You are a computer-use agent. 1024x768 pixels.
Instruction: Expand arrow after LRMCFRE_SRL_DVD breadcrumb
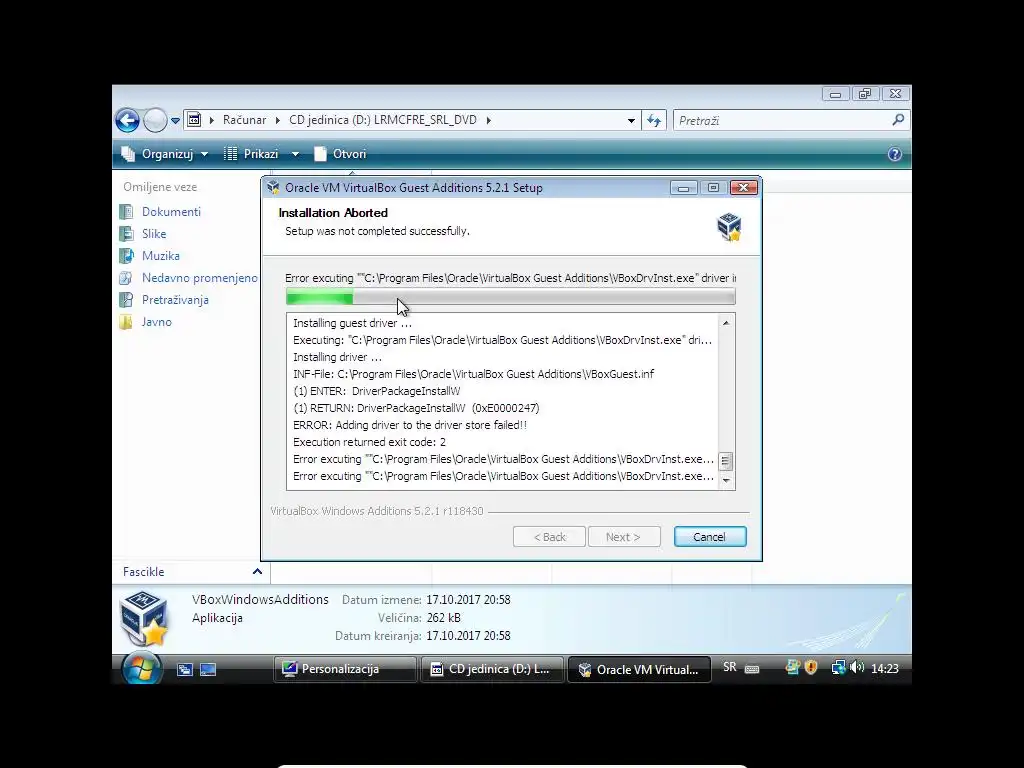488,120
